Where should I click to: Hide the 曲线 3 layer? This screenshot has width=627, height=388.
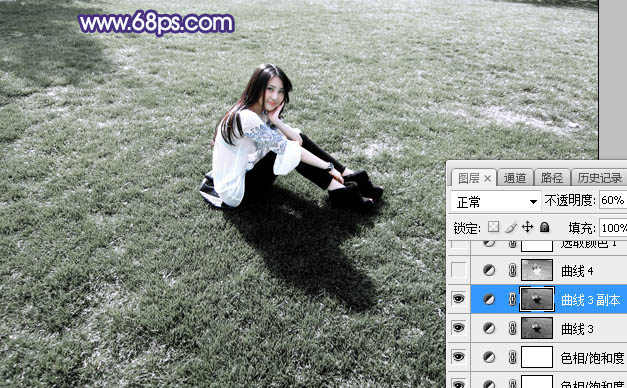[x=459, y=328]
